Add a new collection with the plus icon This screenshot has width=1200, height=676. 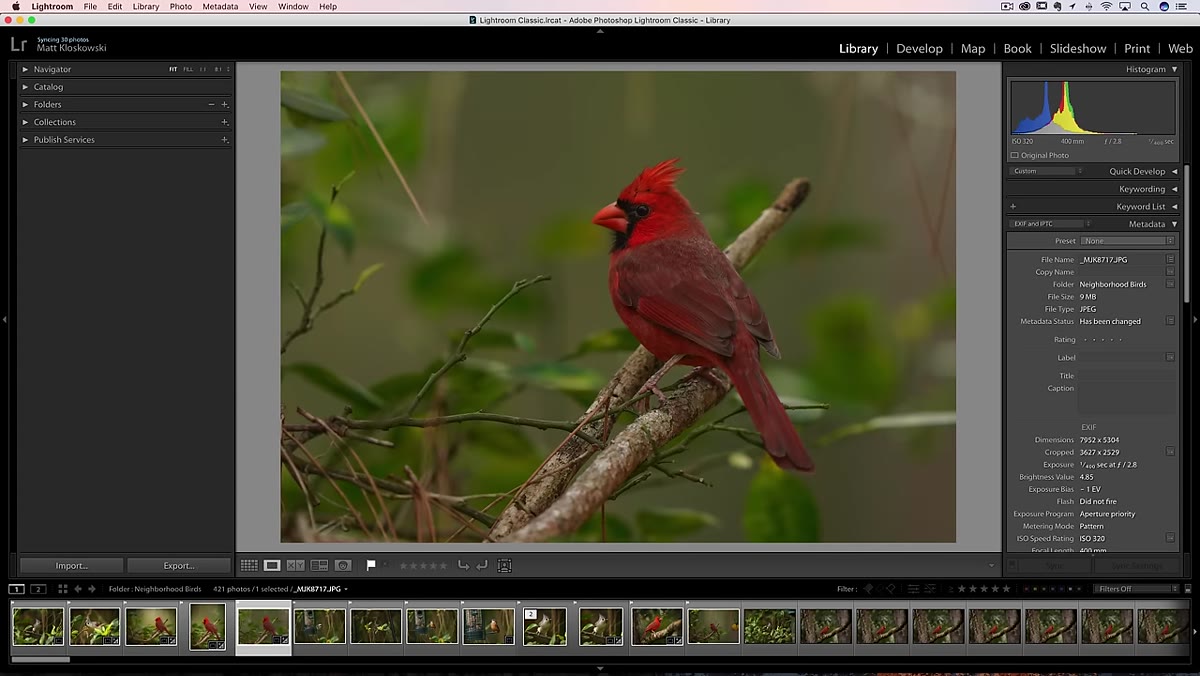pos(224,122)
